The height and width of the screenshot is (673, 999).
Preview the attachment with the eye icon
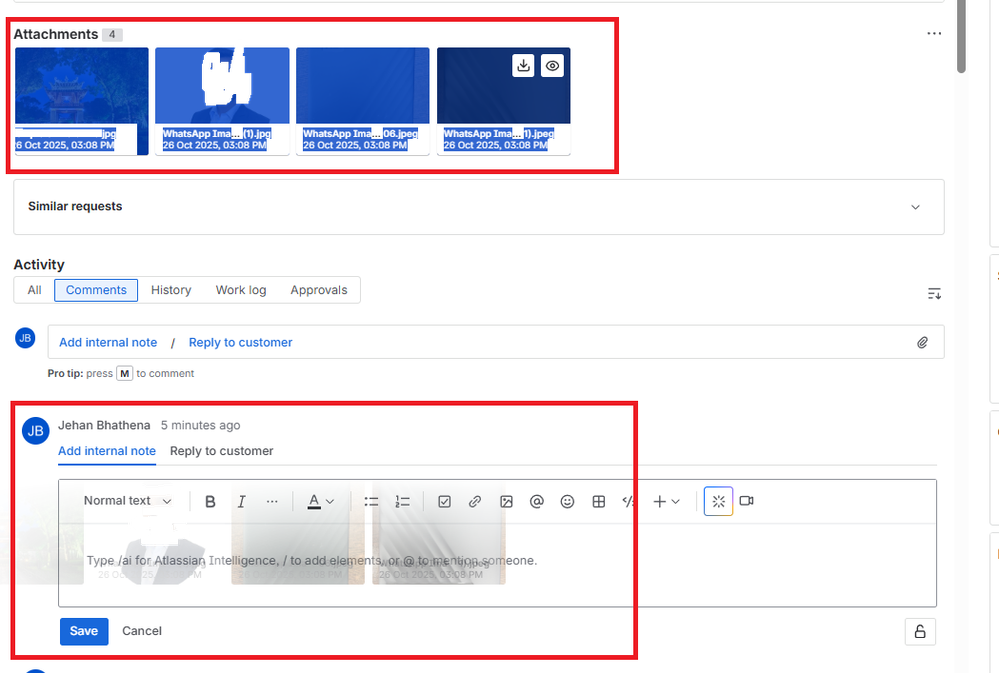click(552, 66)
